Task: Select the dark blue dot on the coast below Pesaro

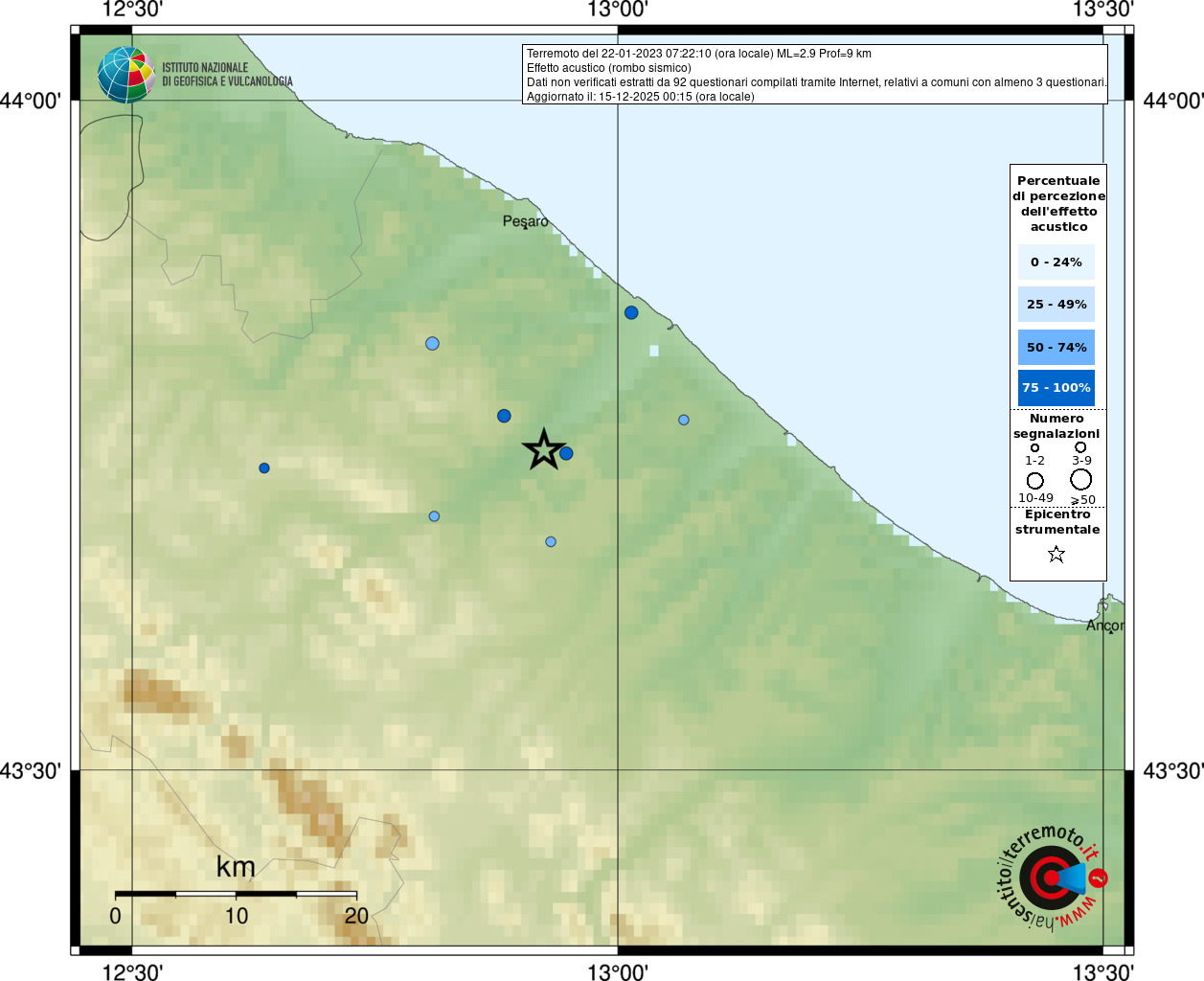Action: tap(631, 312)
